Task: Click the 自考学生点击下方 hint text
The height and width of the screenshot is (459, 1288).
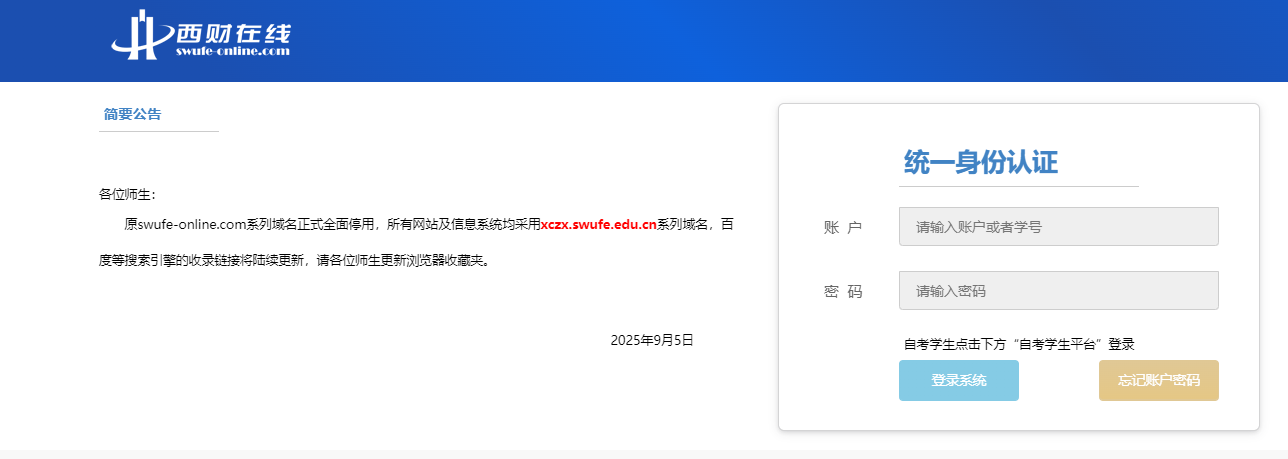Action: tap(1019, 344)
